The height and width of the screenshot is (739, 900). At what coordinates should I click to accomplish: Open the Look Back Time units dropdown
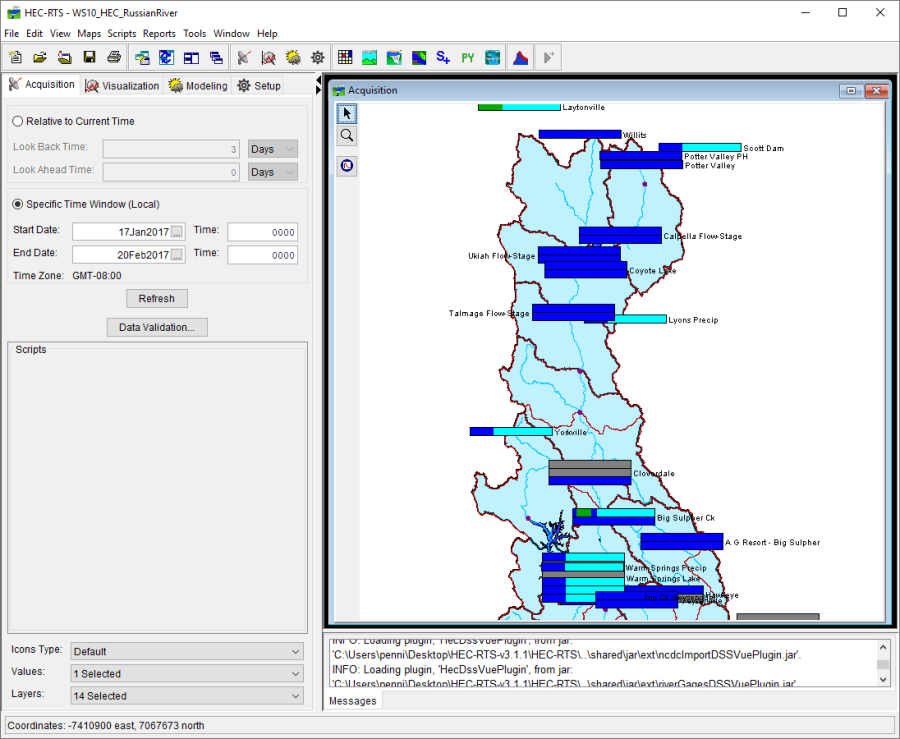coord(273,149)
